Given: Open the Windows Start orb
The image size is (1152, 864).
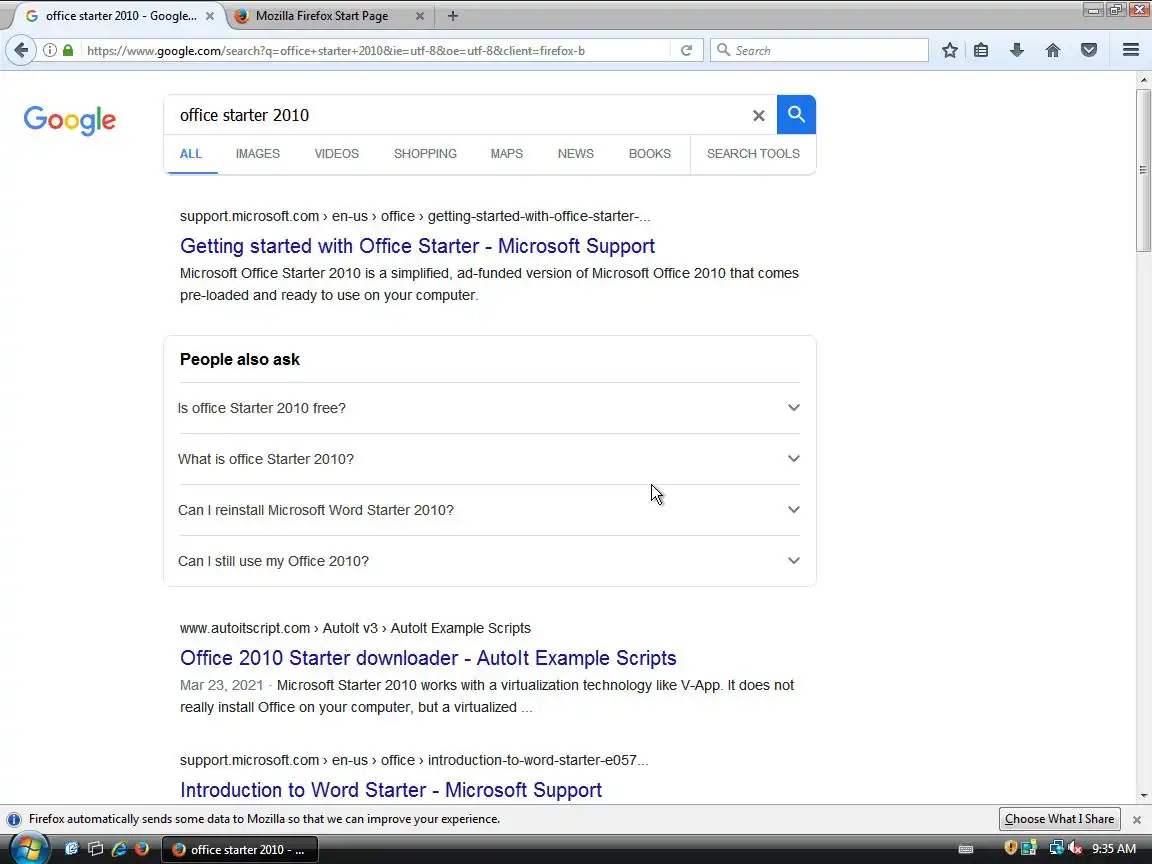Looking at the screenshot, I should [29, 849].
